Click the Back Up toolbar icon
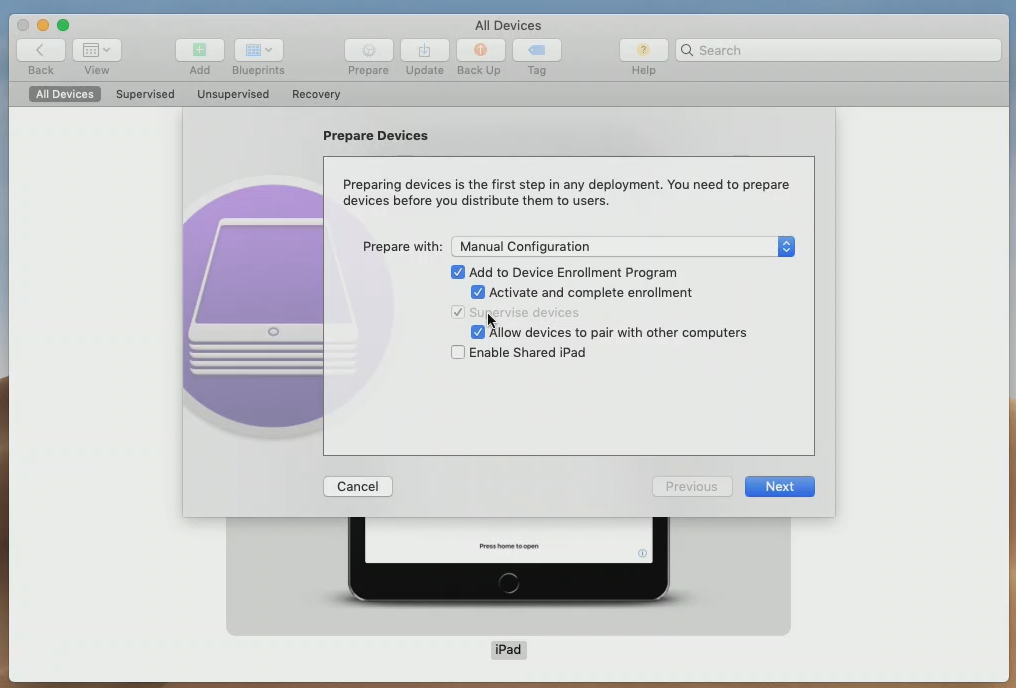 pos(480,50)
